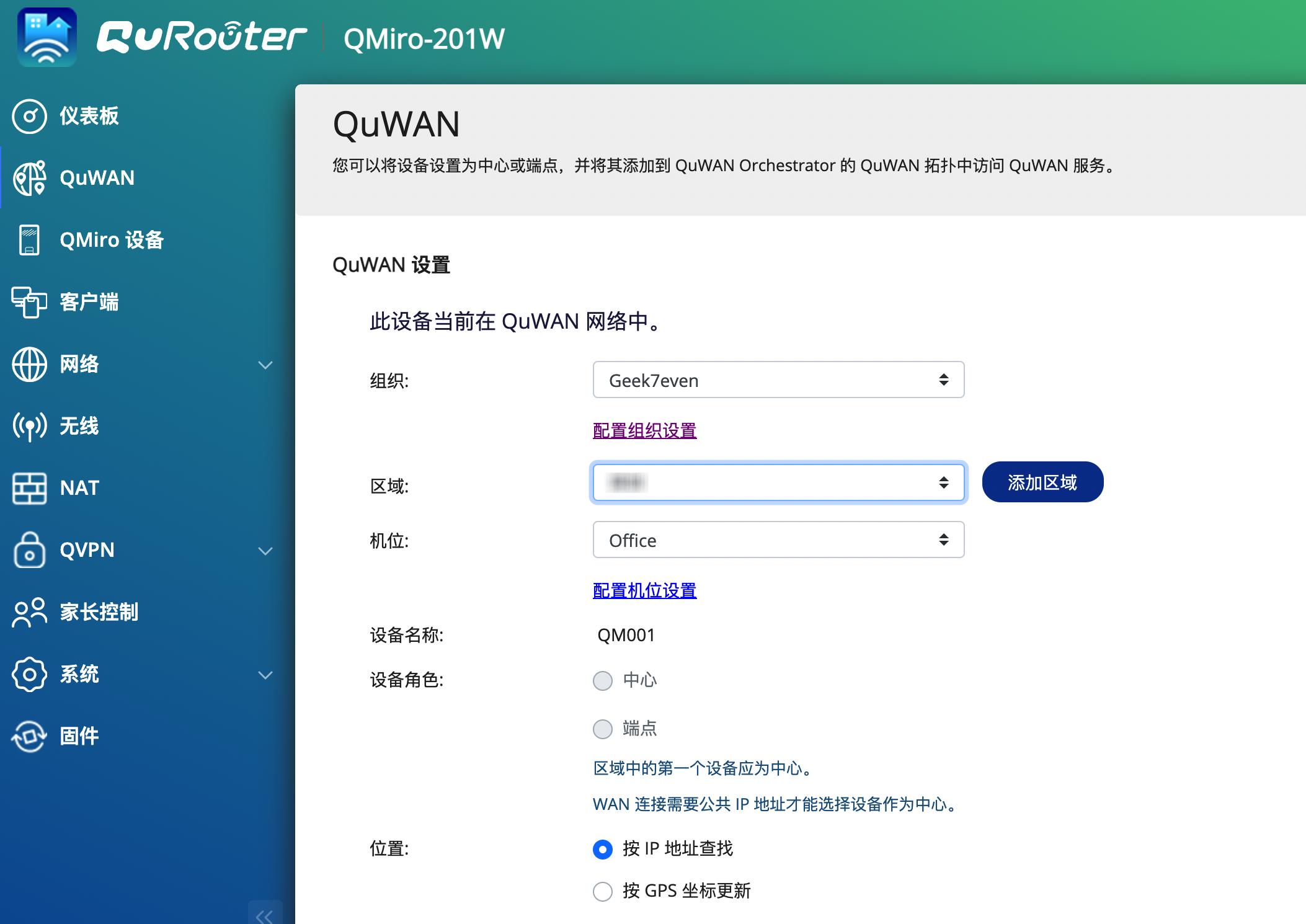Open the 机位 dropdown showing Office
Image resolution: width=1306 pixels, height=924 pixels.
778,540
